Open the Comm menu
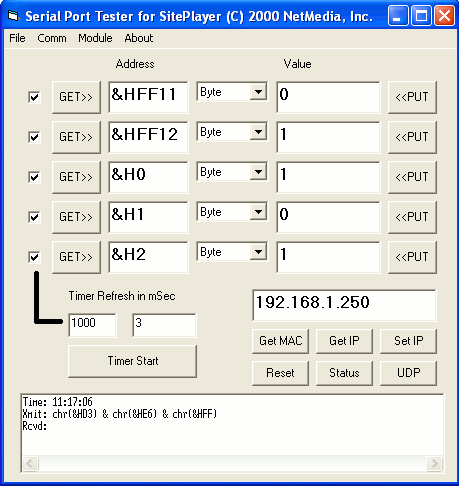 52,38
